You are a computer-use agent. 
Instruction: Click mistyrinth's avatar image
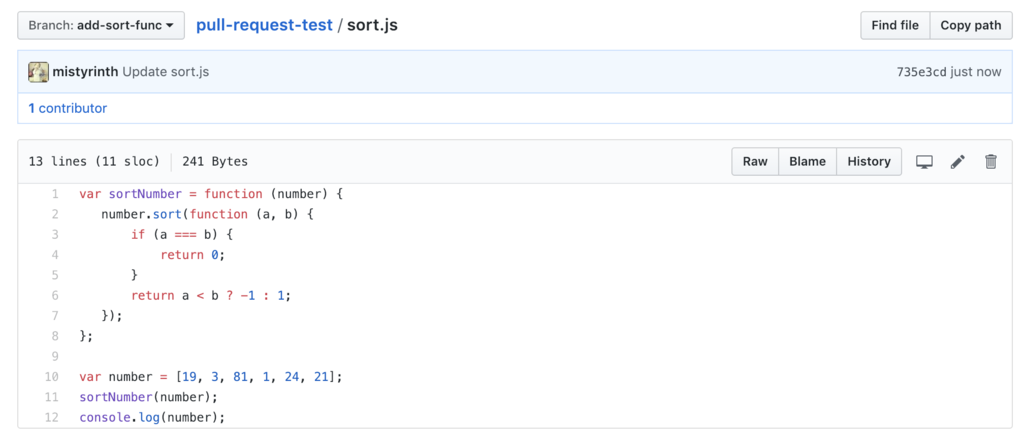[x=38, y=72]
